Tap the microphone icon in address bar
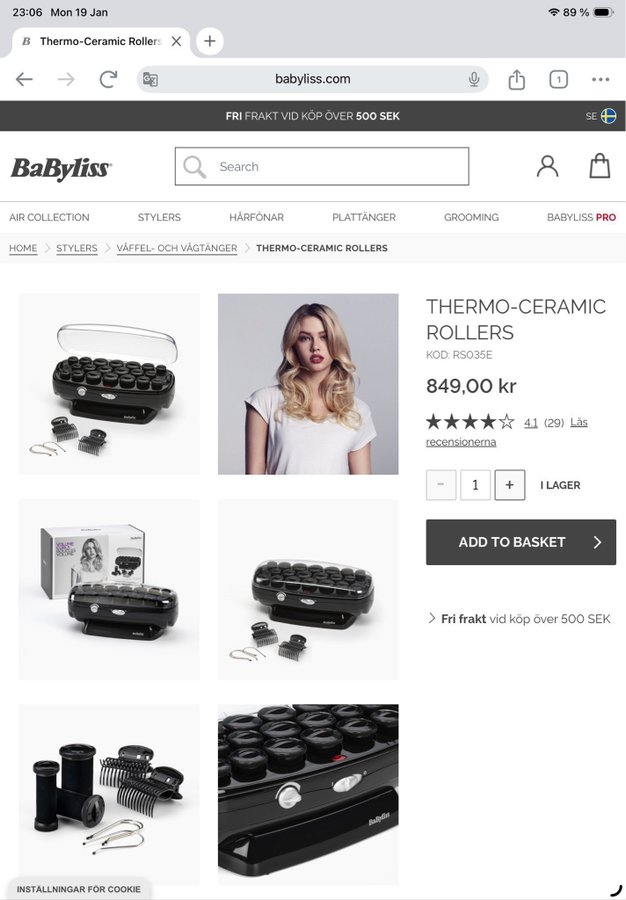 click(474, 79)
